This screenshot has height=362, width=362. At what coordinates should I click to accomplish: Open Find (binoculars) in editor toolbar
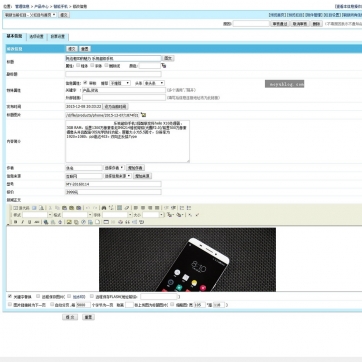104,208
